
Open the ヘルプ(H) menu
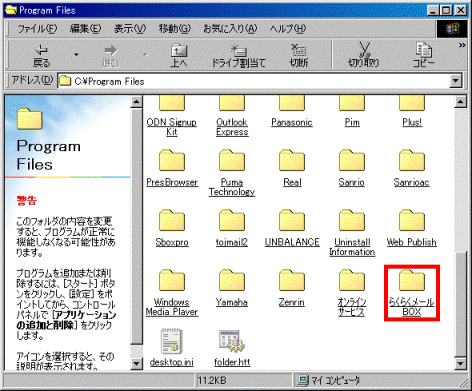click(288, 29)
